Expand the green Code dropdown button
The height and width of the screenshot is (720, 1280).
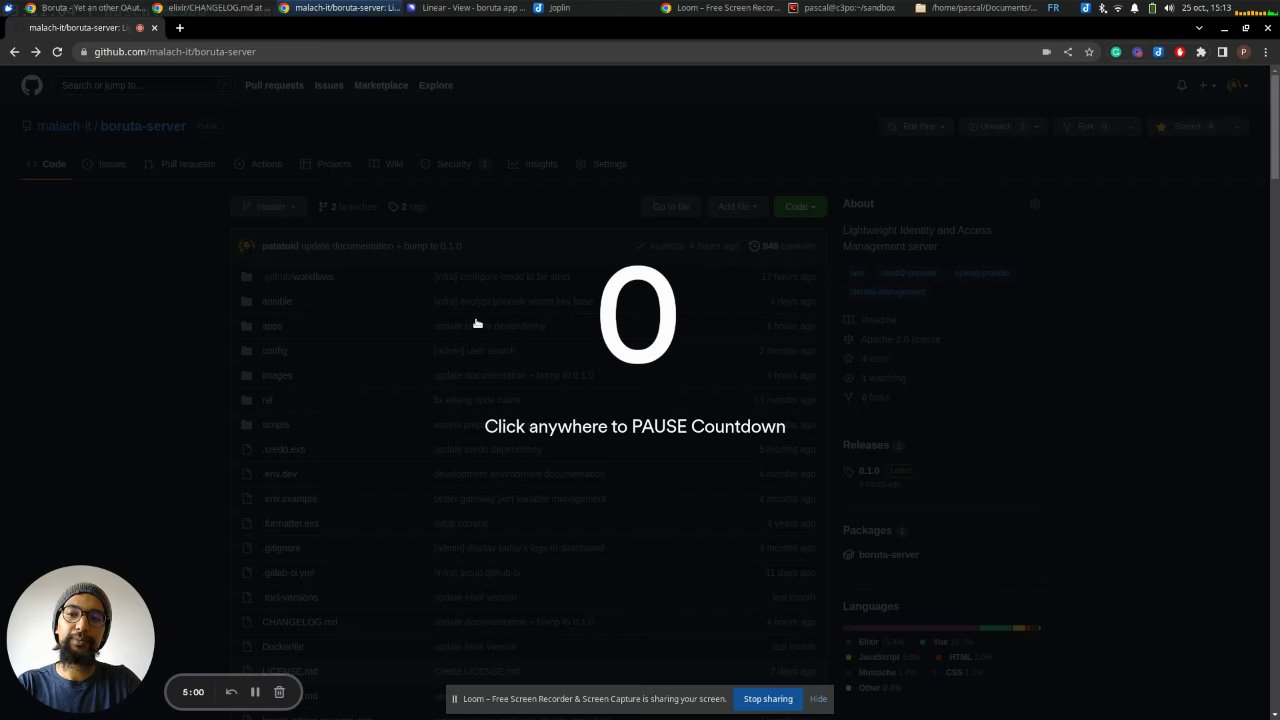point(800,207)
